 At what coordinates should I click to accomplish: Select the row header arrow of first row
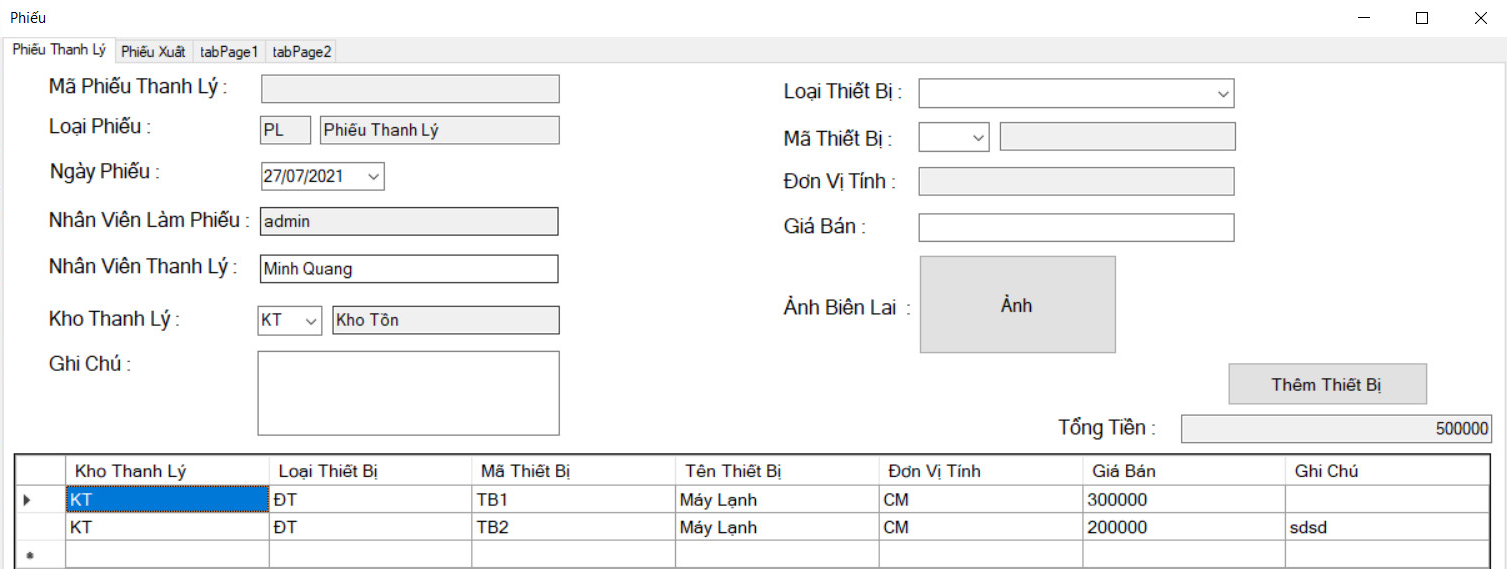tap(27, 499)
